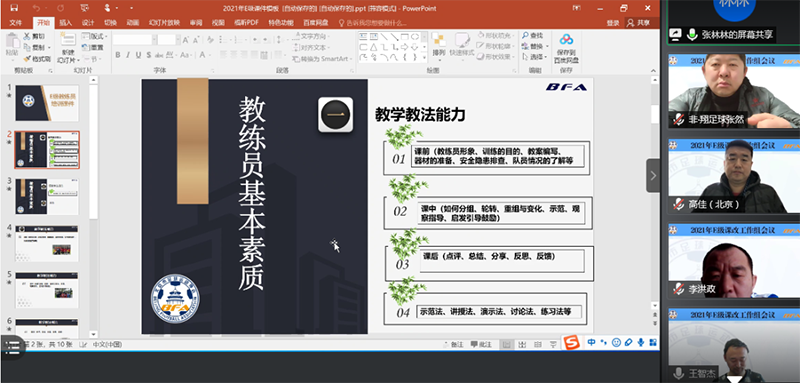
Task: Toggle Italic formatting button
Action: pyautogui.click(x=128, y=55)
